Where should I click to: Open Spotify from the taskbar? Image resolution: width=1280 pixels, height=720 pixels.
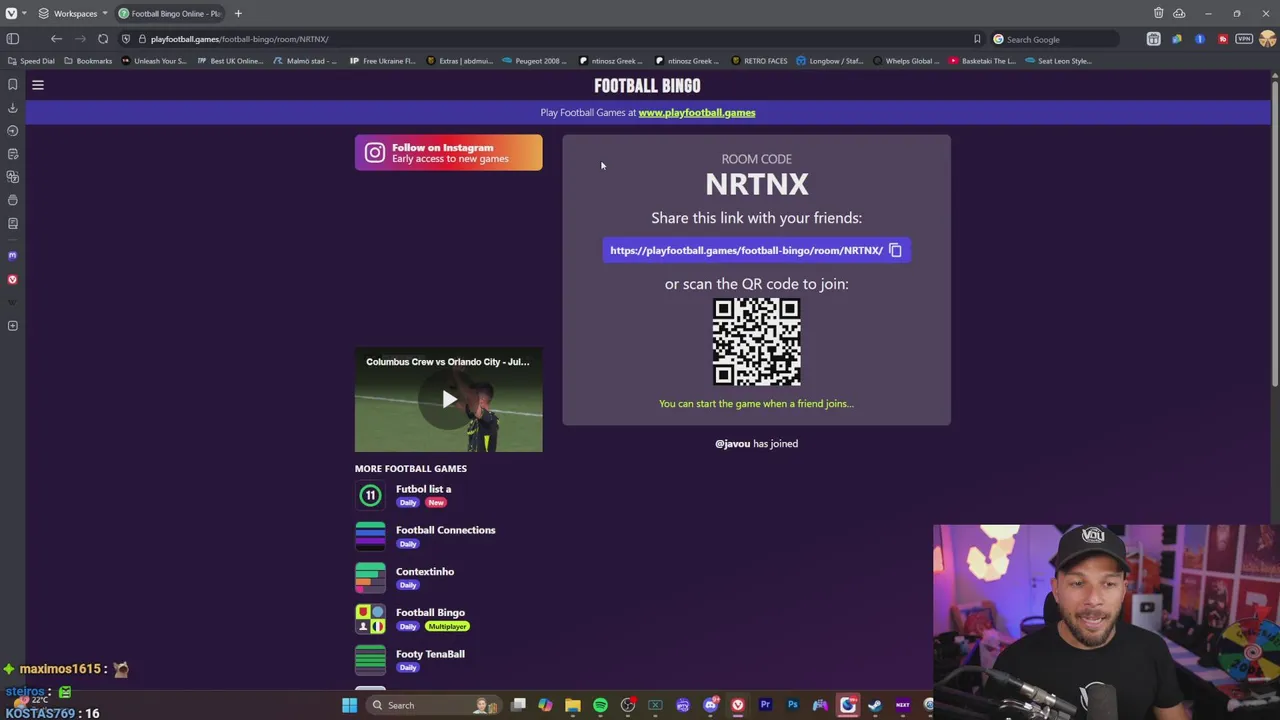(600, 705)
